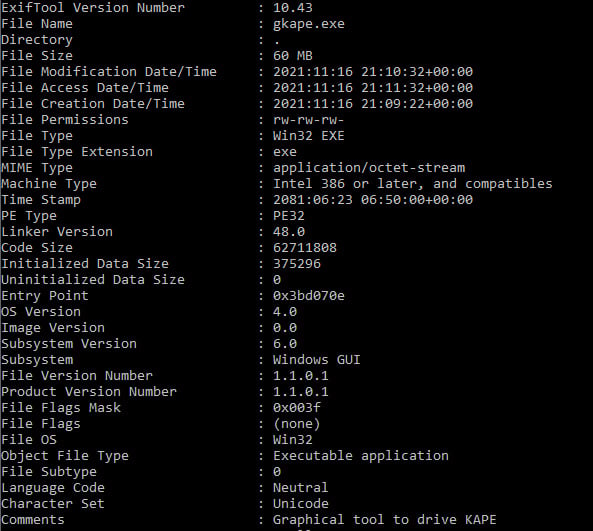Click the Linker Version 48.0 value

(289, 232)
